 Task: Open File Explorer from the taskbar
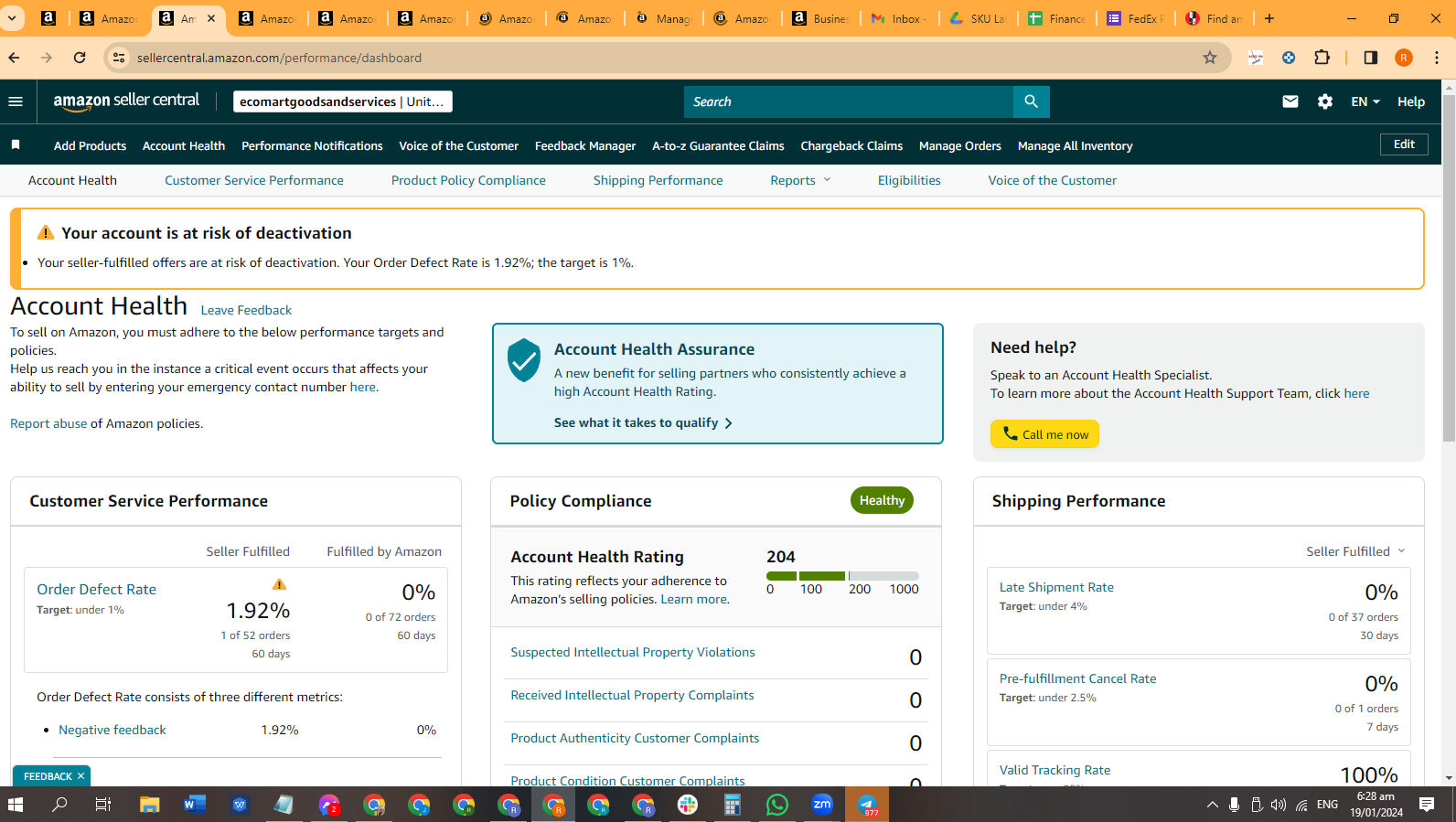click(149, 805)
